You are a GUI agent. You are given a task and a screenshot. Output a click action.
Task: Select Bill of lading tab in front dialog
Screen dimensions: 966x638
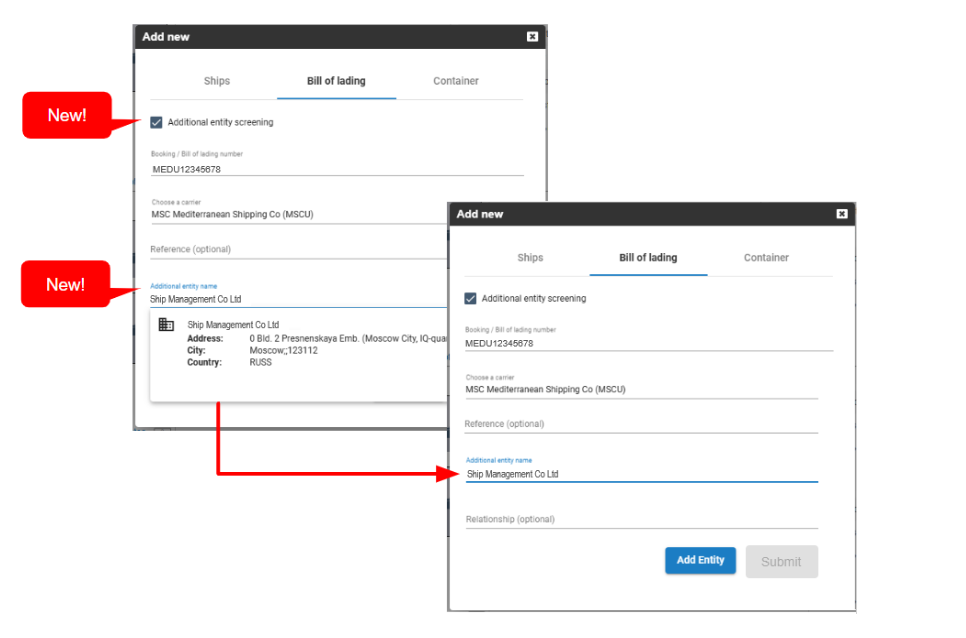tap(648, 258)
